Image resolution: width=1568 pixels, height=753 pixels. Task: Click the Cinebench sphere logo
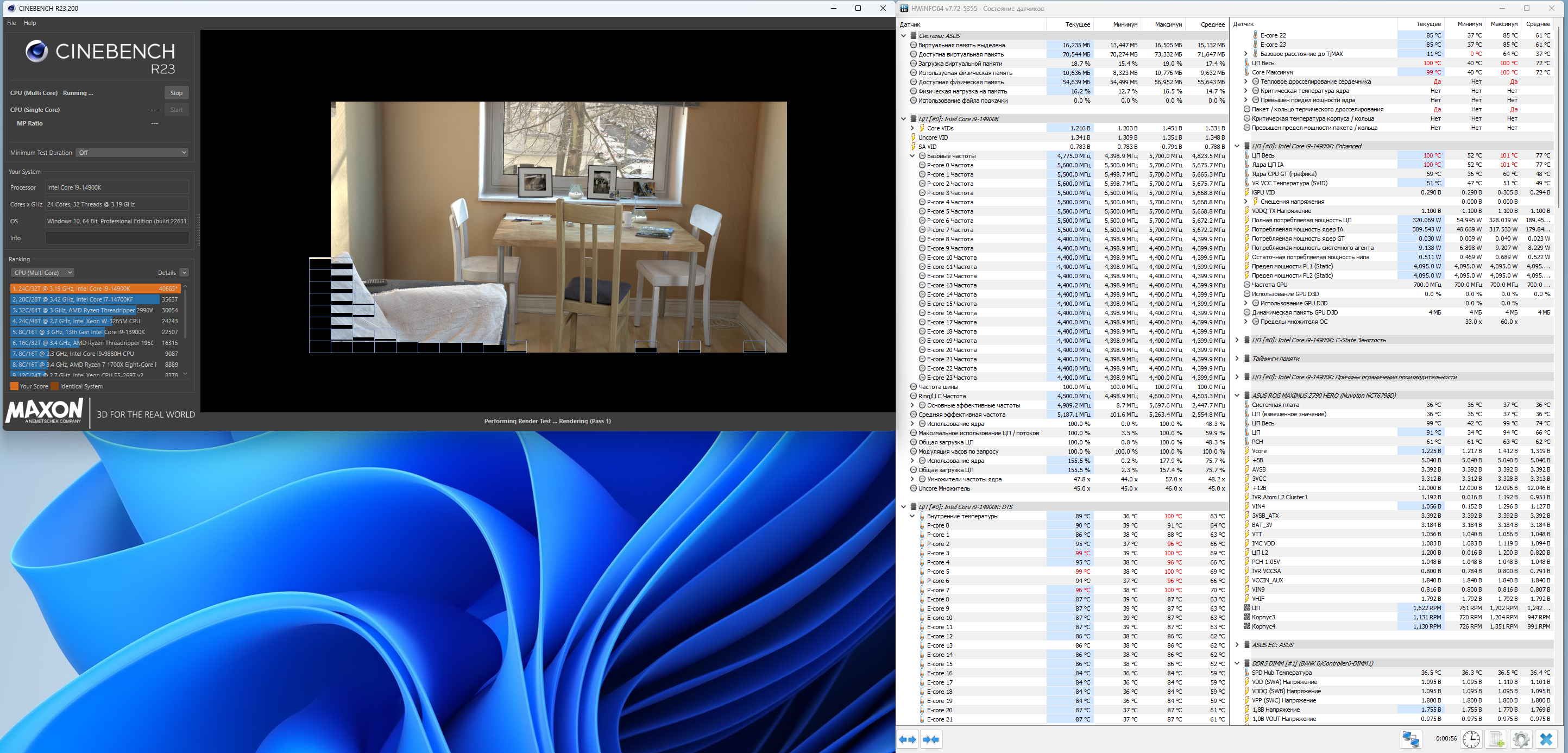click(36, 51)
